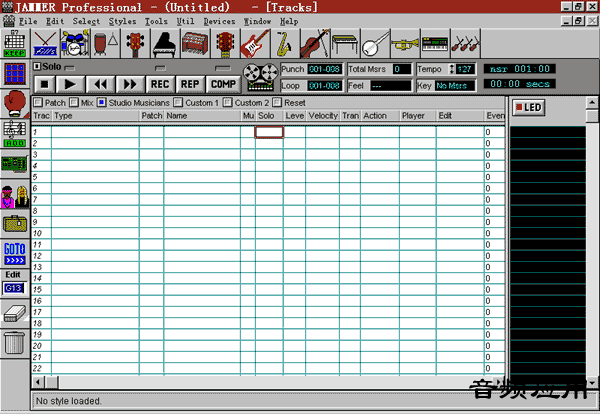Open the Select menu

point(86,21)
